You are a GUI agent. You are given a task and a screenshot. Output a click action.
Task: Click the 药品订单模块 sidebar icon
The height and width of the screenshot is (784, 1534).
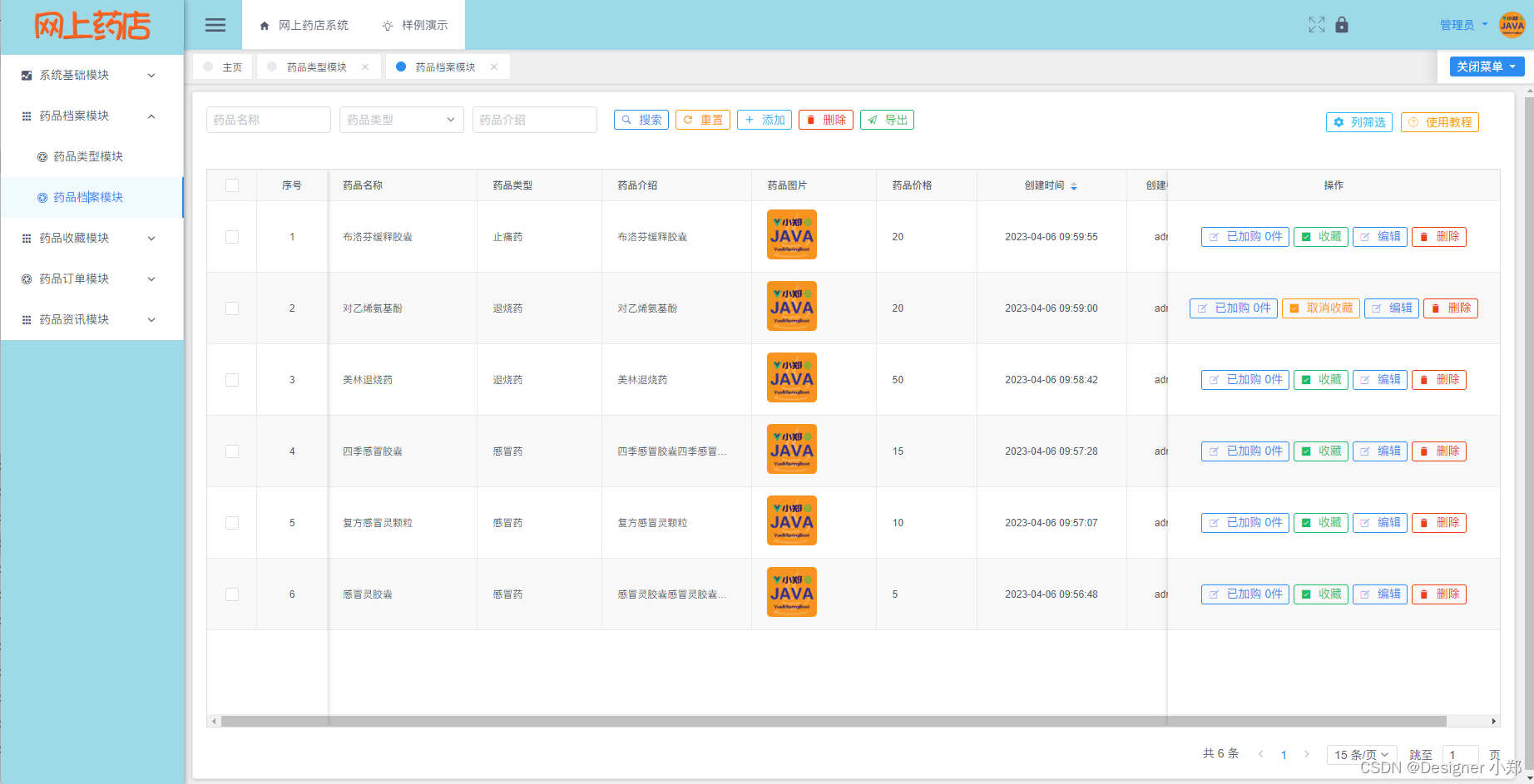[x=27, y=279]
